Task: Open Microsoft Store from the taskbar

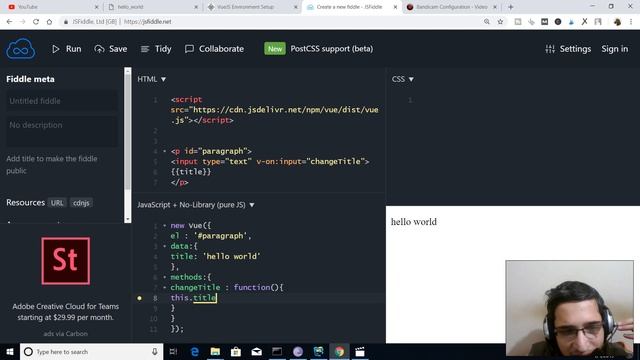Action: [236, 351]
